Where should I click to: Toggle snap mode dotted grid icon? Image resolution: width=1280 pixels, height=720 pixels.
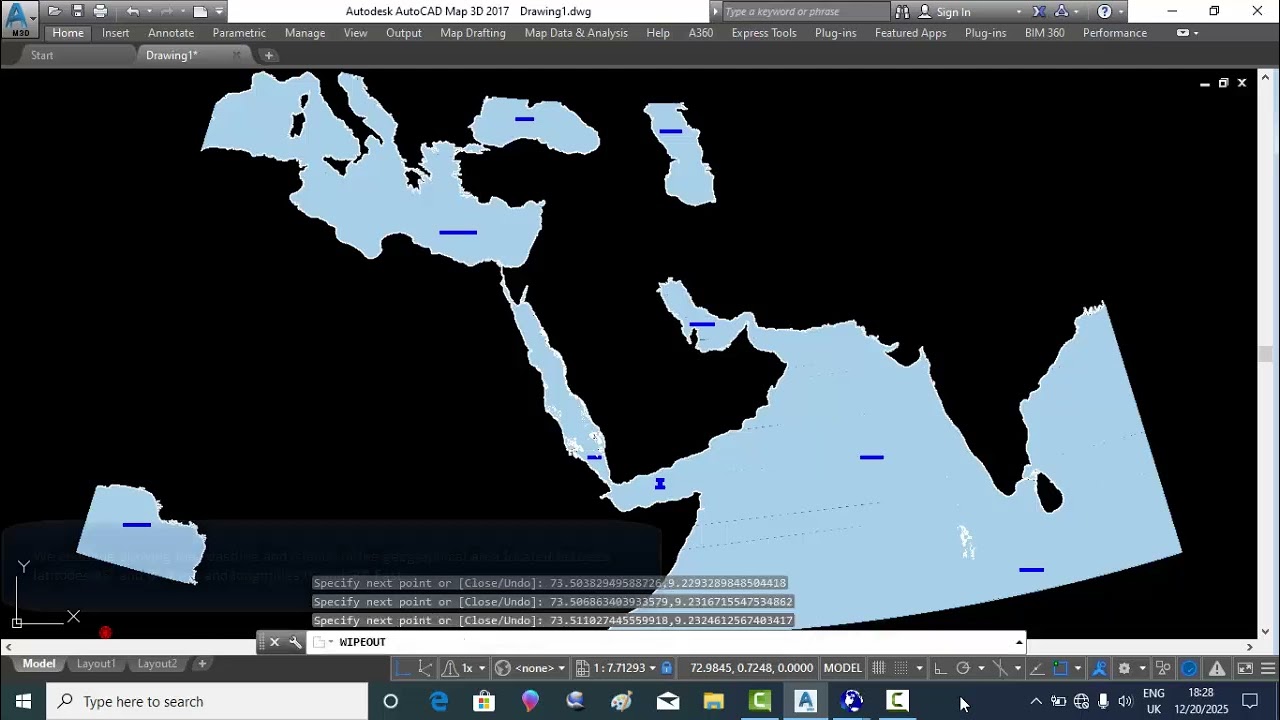tap(900, 668)
